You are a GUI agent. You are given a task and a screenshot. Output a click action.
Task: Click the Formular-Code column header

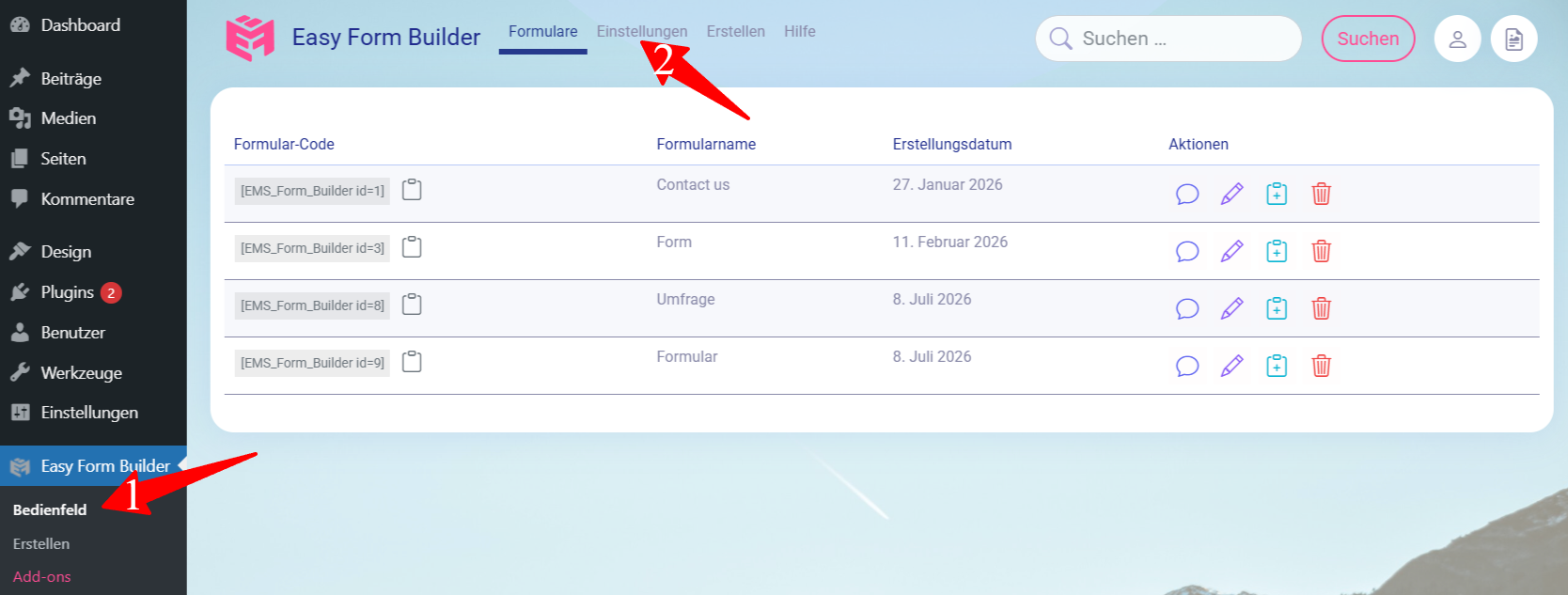coord(284,144)
